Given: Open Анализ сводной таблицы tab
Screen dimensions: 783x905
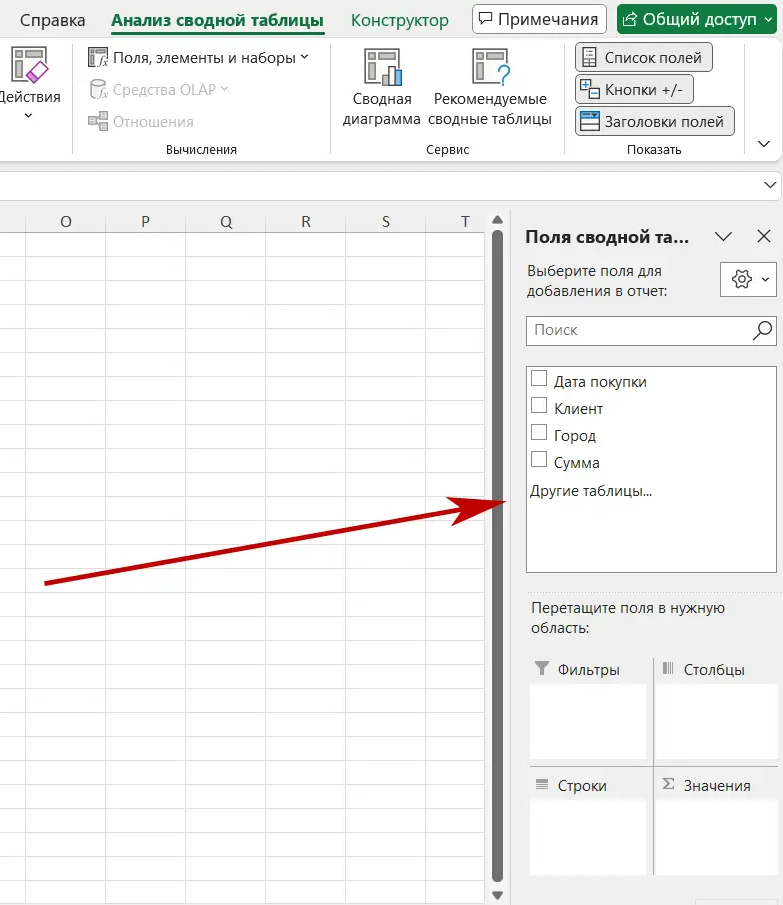Looking at the screenshot, I should [x=217, y=20].
